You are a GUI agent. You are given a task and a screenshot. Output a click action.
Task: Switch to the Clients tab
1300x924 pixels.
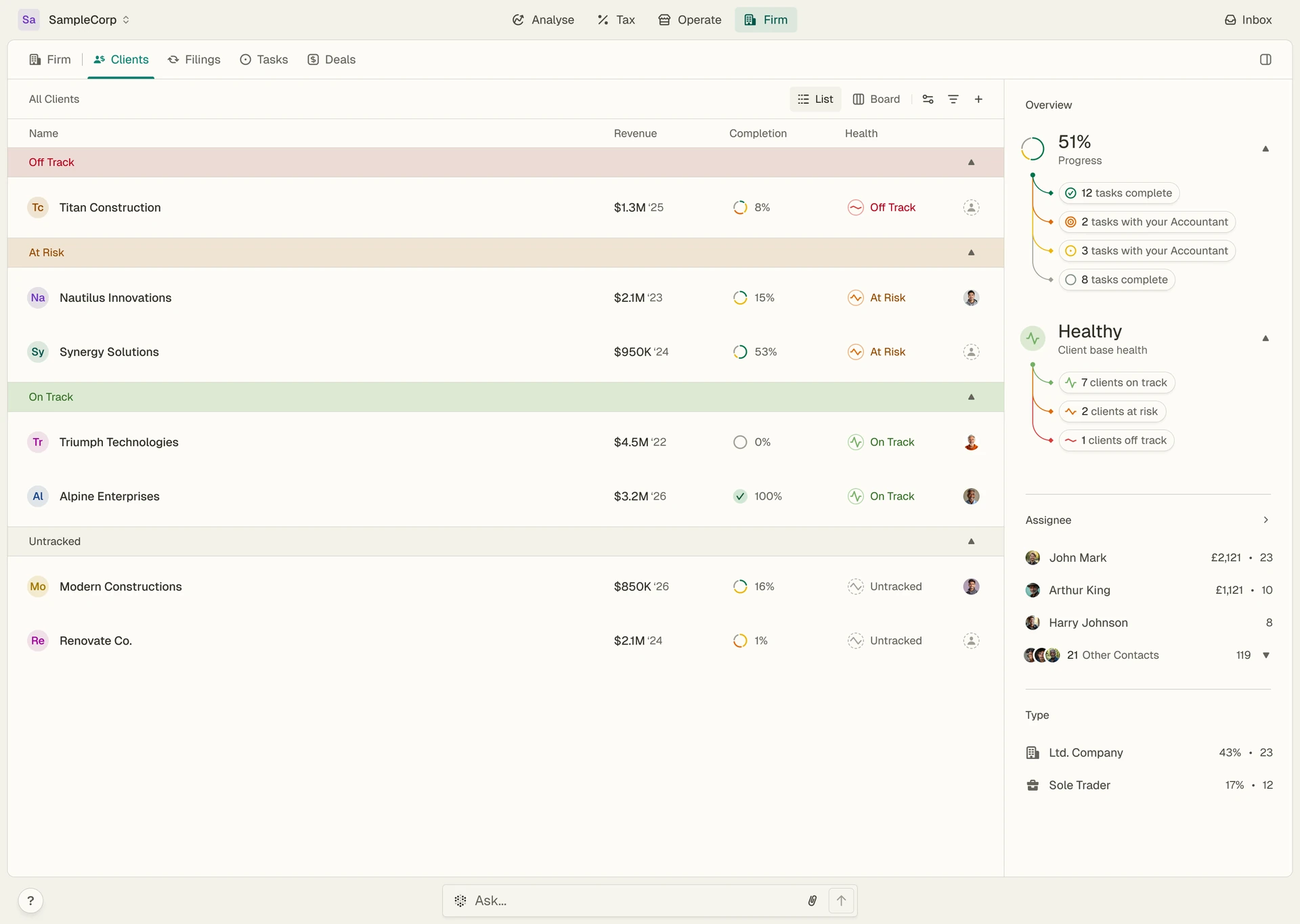(121, 60)
